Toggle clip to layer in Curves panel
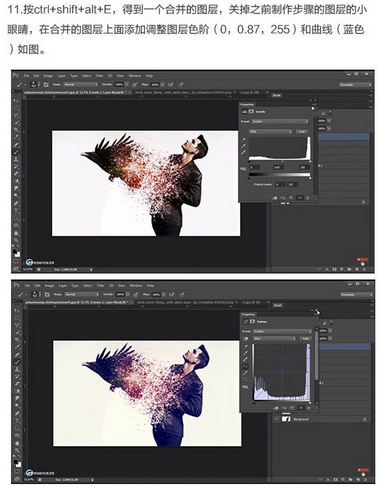Screen dimensions: 381x486 [x=276, y=408]
